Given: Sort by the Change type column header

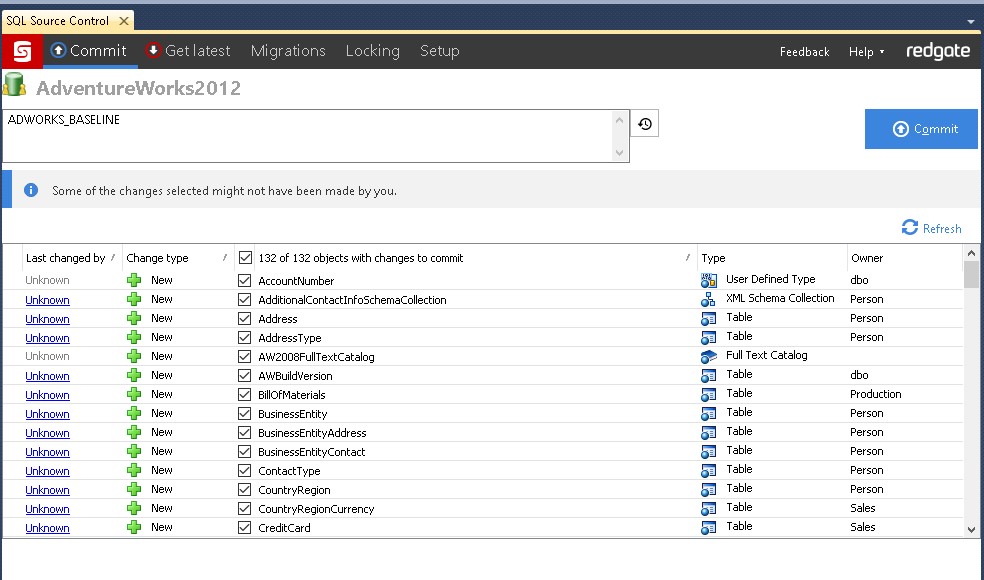Looking at the screenshot, I should tap(157, 258).
